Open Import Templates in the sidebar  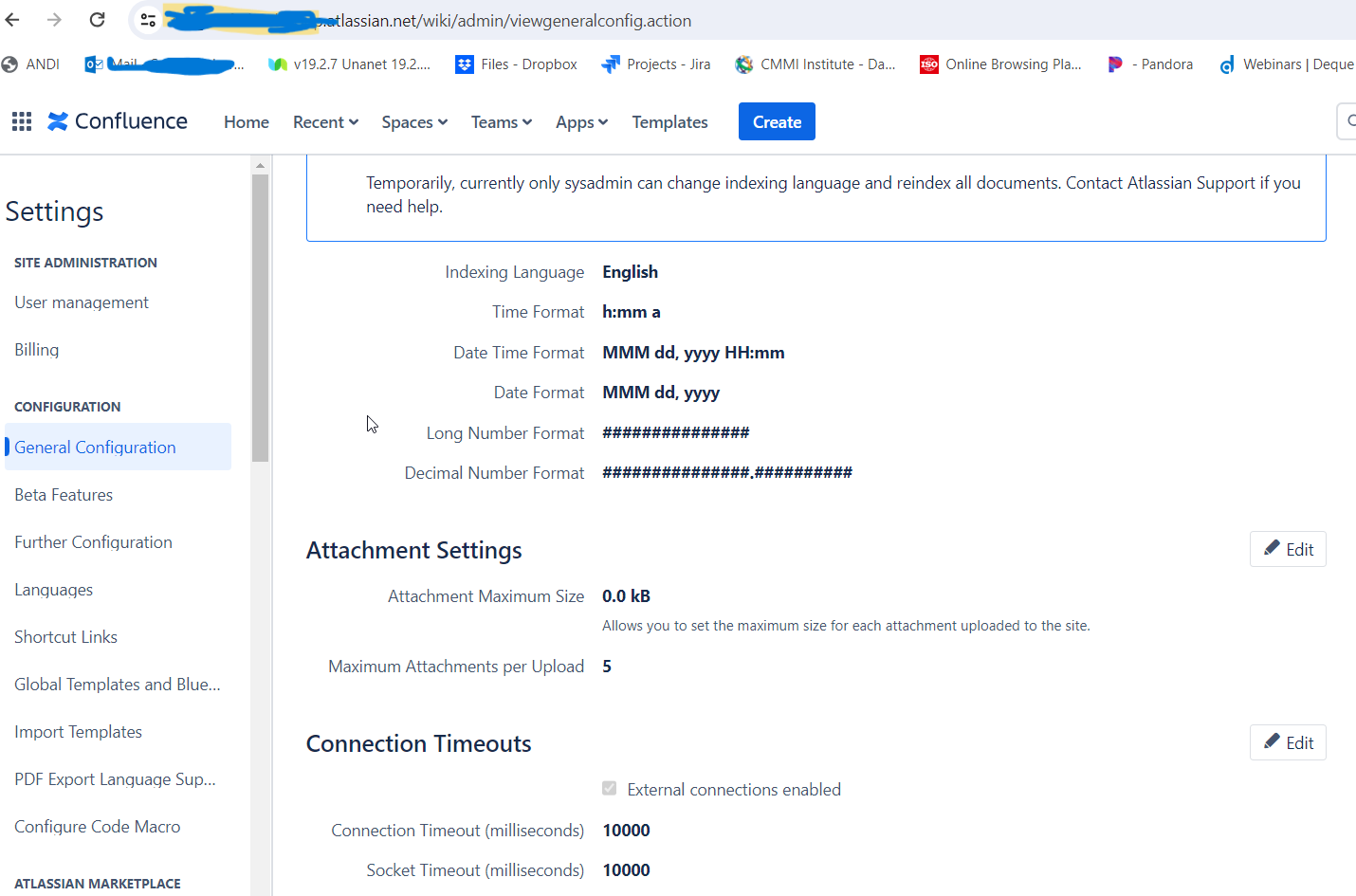tap(79, 732)
